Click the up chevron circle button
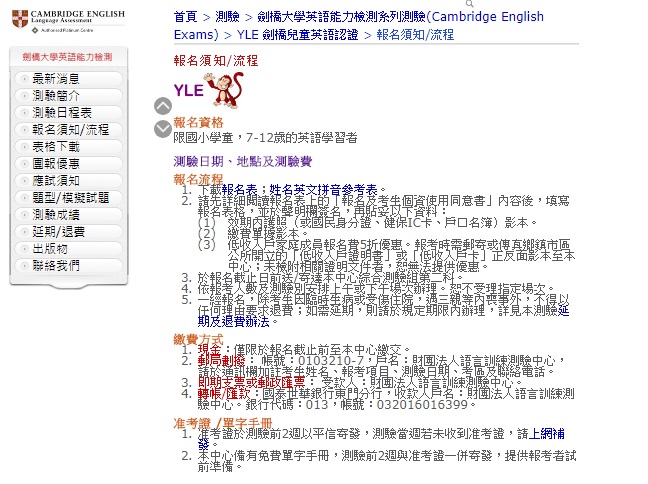Viewport: 648px width, 484px height. click(x=163, y=106)
